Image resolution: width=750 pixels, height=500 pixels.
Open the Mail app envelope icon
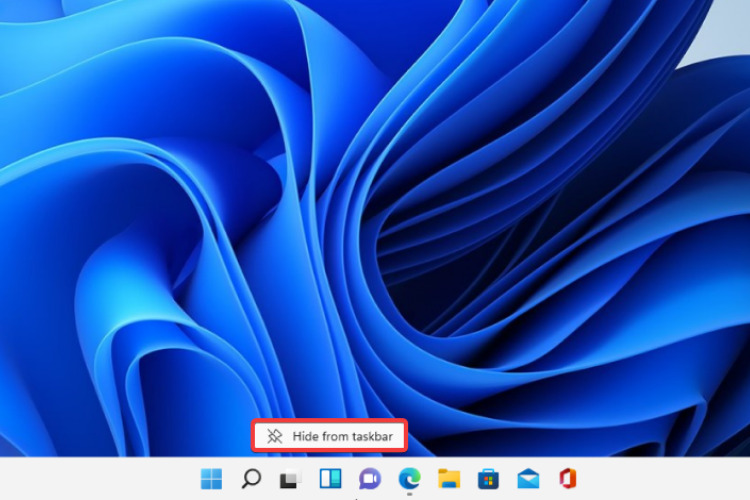pyautogui.click(x=528, y=478)
